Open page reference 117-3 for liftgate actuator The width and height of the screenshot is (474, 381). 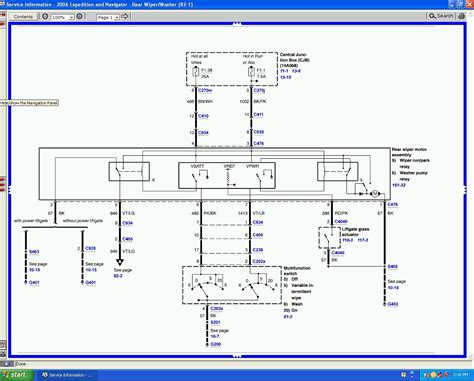click(363, 240)
